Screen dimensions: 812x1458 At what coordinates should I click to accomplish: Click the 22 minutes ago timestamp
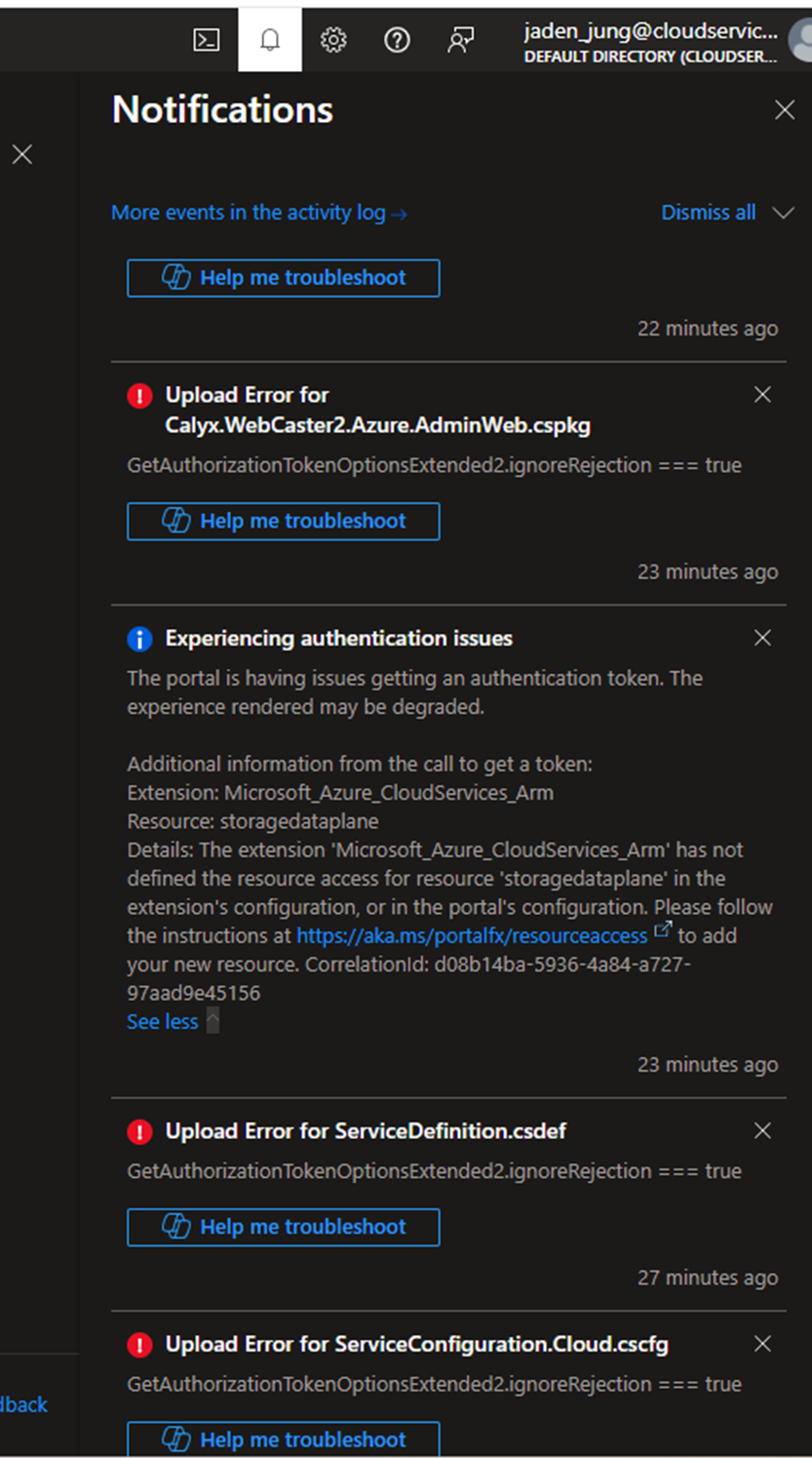708,329
